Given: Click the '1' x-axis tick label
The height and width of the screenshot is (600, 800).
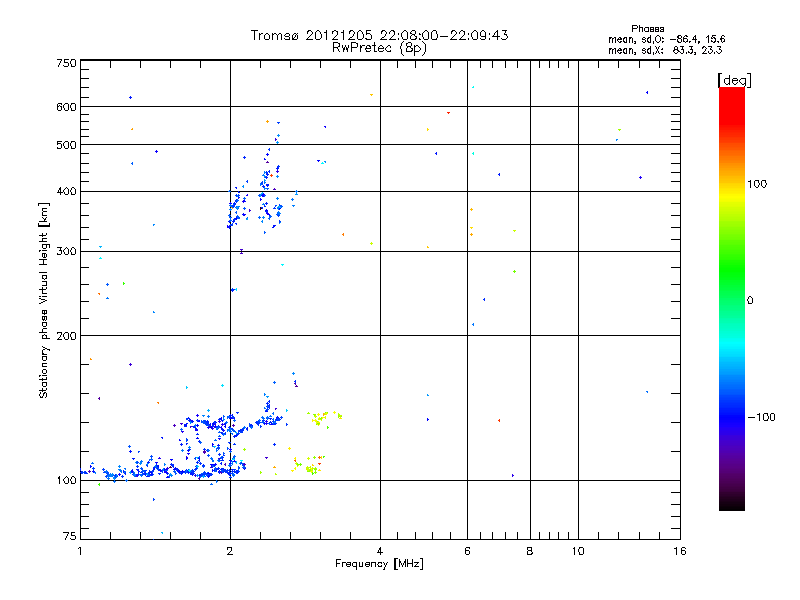Looking at the screenshot, I should 80,551.
